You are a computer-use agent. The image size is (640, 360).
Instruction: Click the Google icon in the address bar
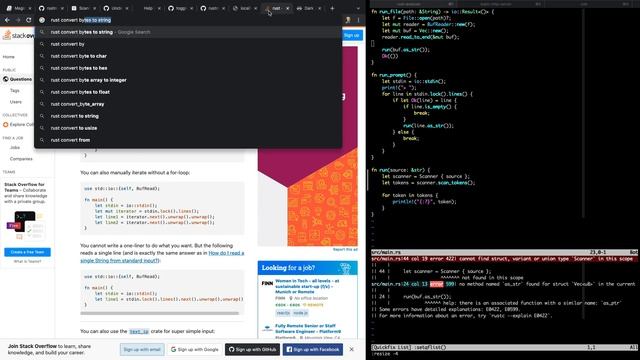pyautogui.click(x=42, y=20)
